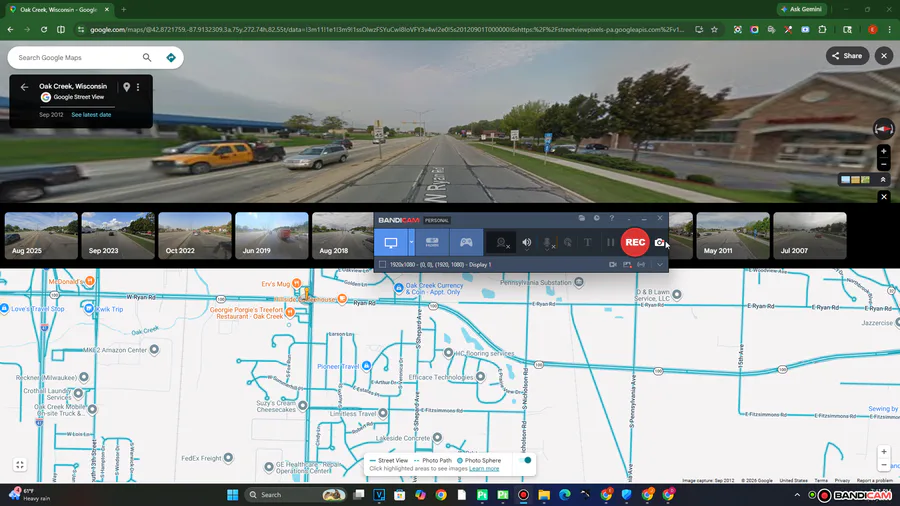Go back from Oak Creek Street View
The width and height of the screenshot is (900, 506).
pos(24,87)
